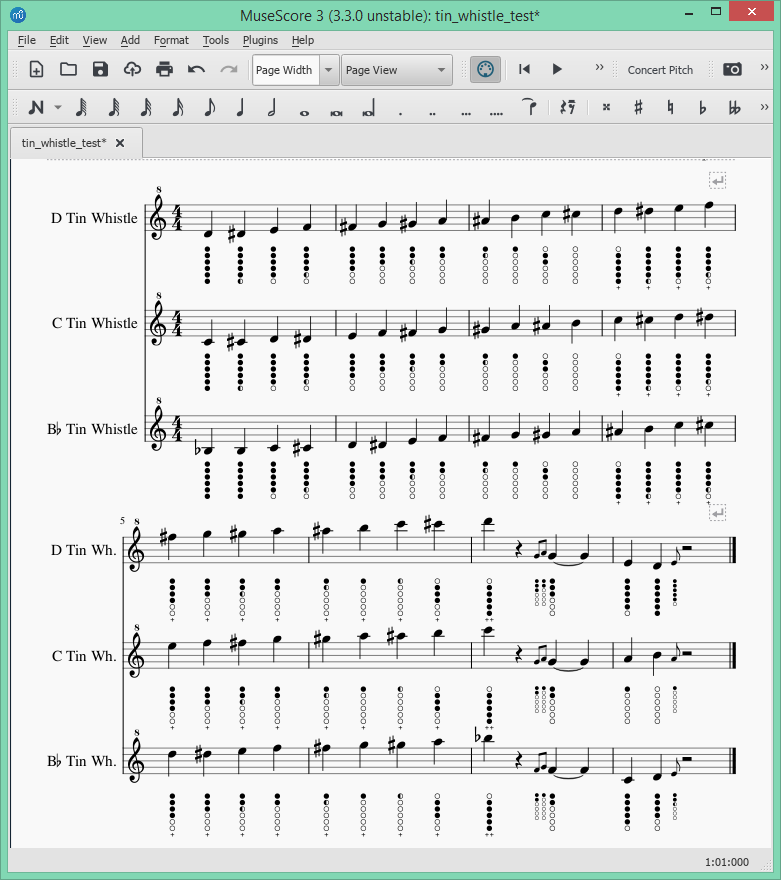Viewport: 781px width, 880px height.
Task: Open the Help menu
Action: coord(302,40)
